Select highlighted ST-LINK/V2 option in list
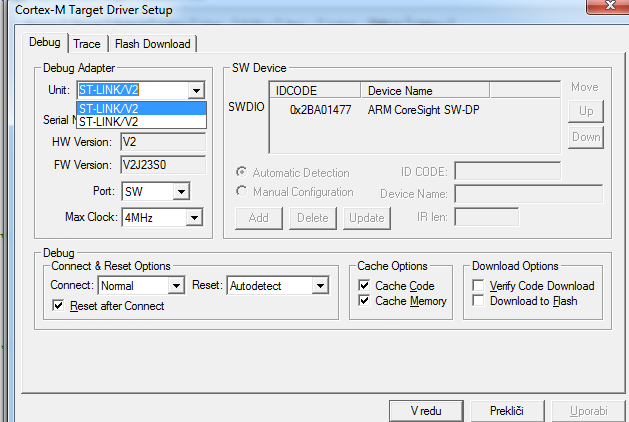This screenshot has width=629, height=422. pyautogui.click(x=141, y=108)
